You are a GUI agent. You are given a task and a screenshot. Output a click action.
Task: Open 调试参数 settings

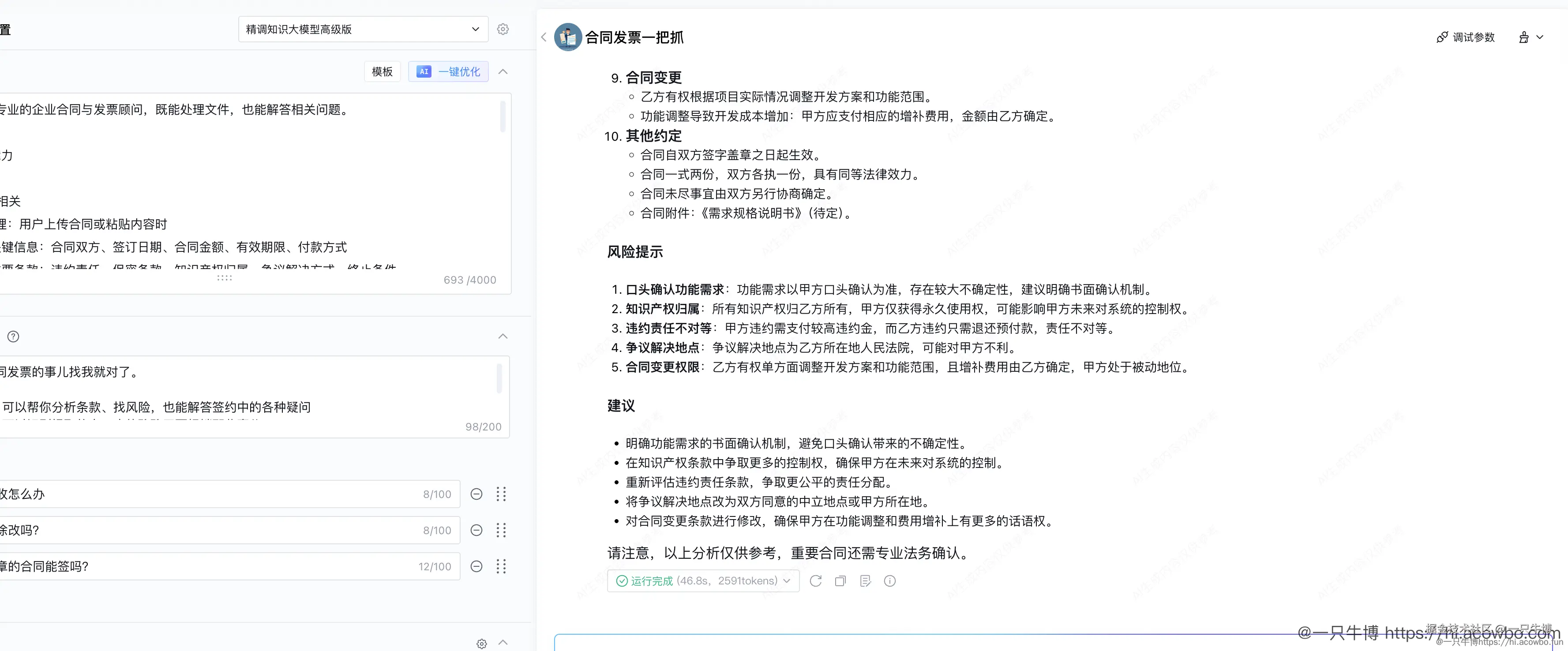[1466, 37]
